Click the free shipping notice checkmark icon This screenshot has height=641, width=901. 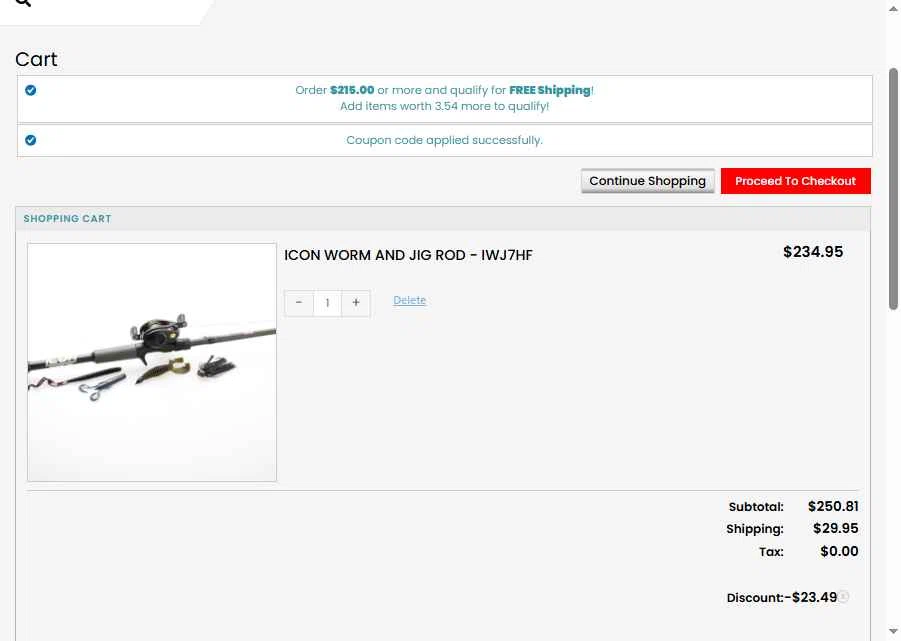[x=30, y=90]
